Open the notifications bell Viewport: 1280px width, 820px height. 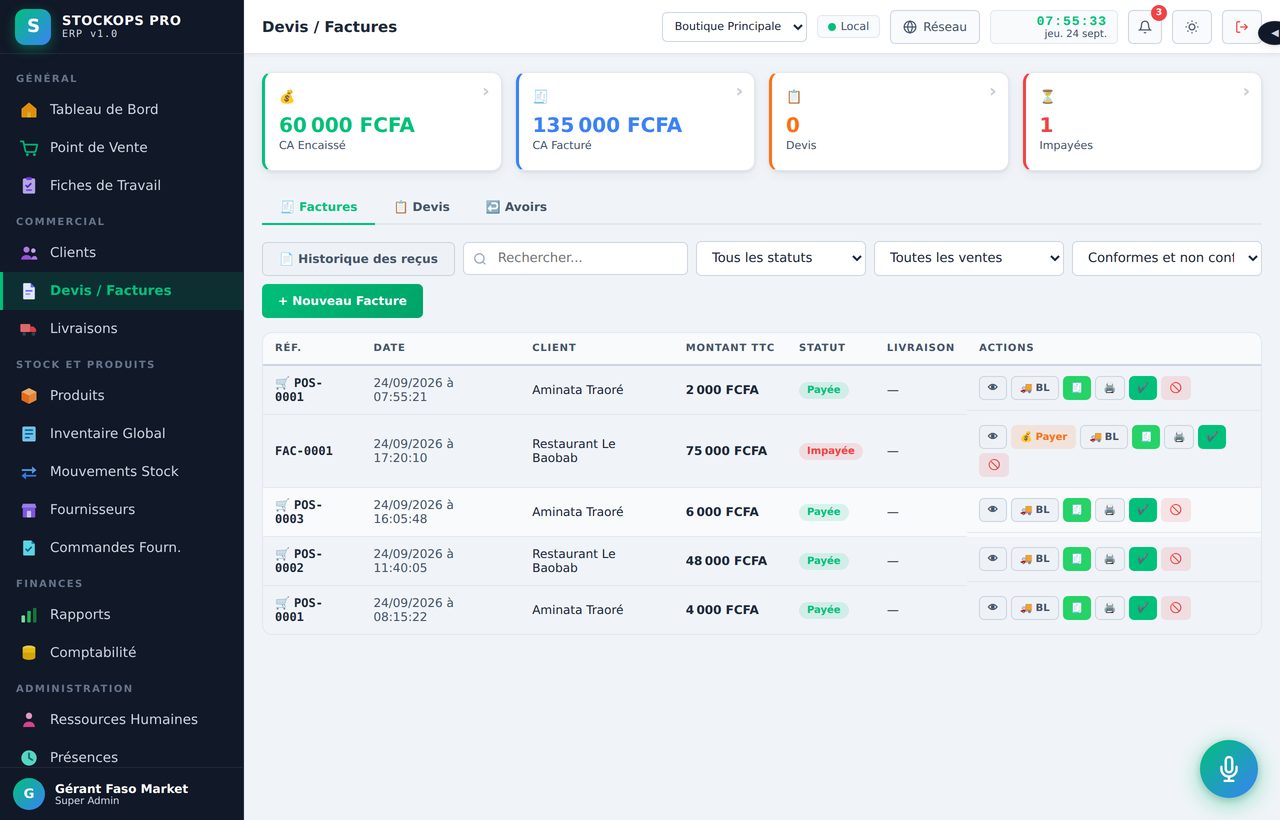click(x=1145, y=27)
